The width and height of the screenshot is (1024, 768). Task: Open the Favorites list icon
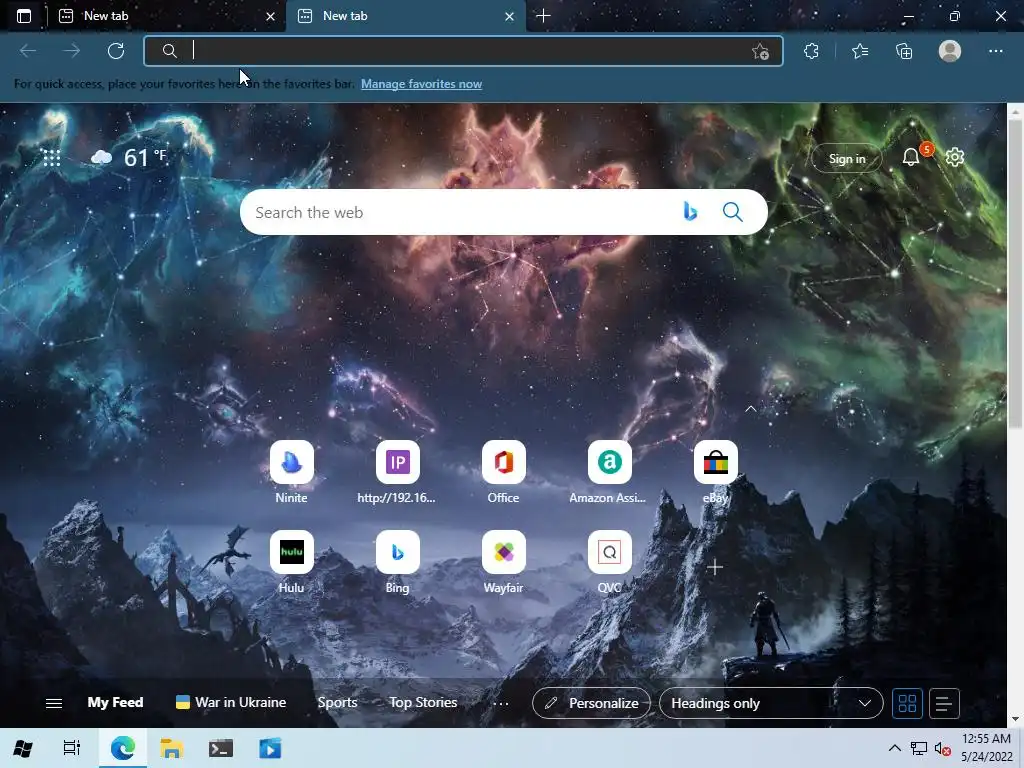tap(860, 51)
